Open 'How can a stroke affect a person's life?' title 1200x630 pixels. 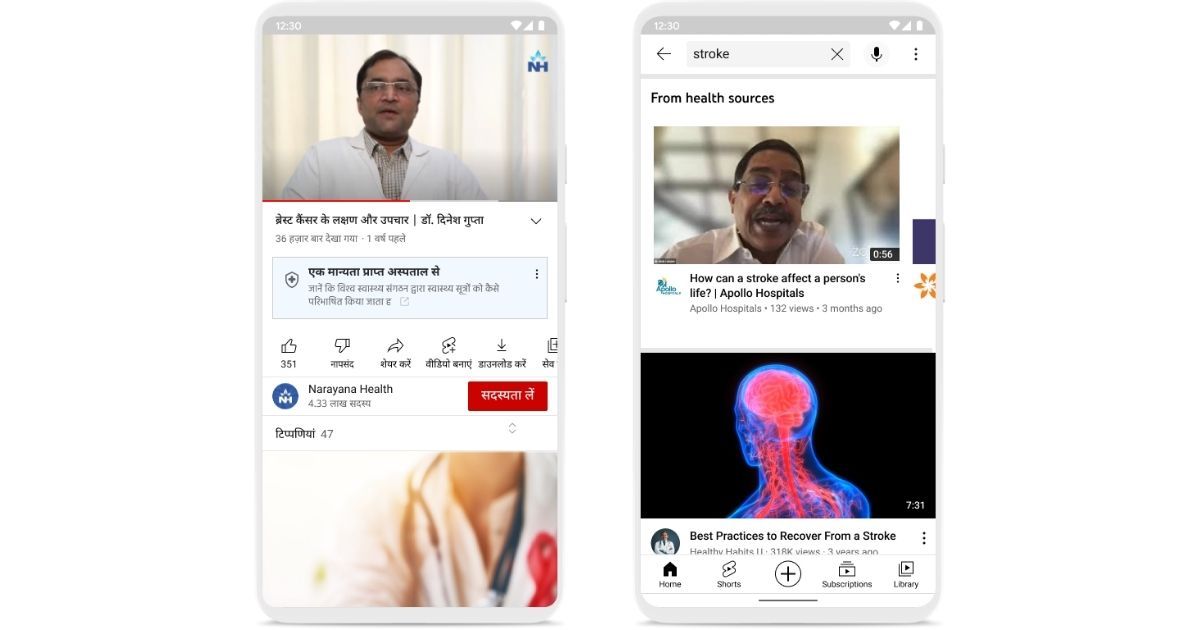pos(777,286)
